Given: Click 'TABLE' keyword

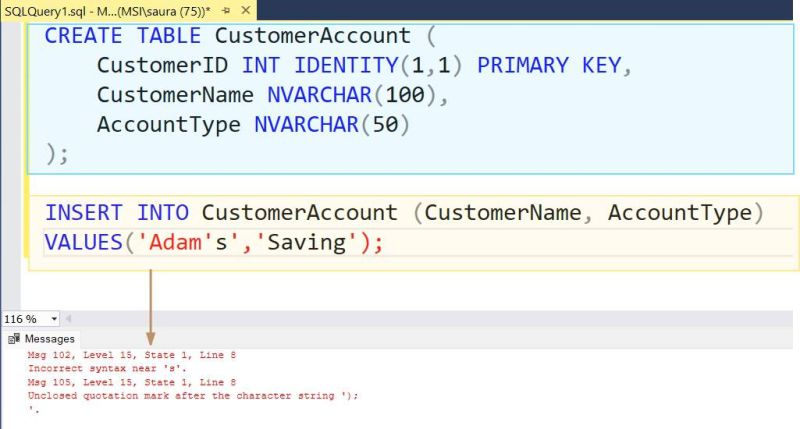Looking at the screenshot, I should tap(168, 36).
